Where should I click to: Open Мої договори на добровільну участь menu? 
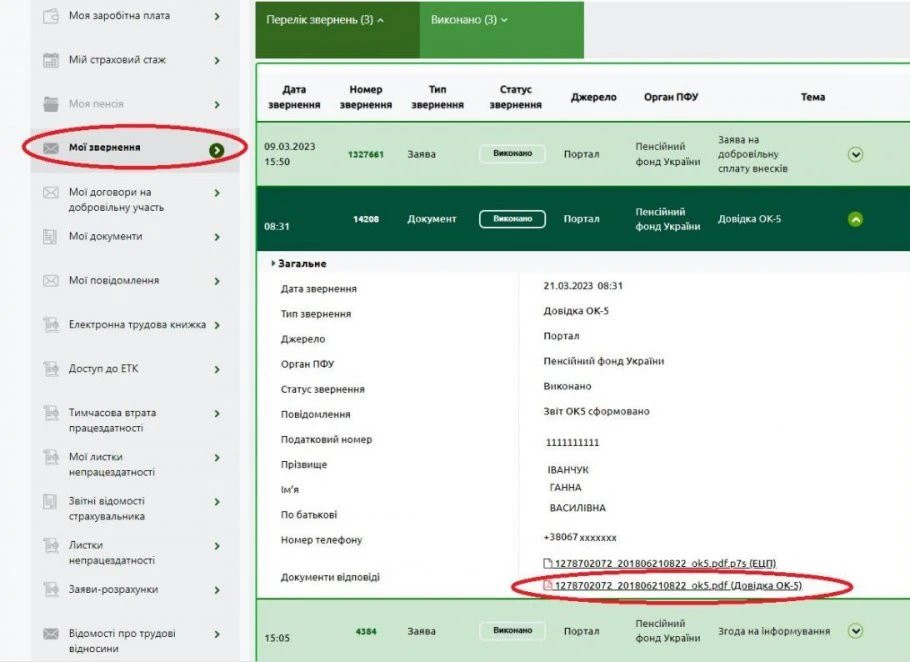[x=116, y=199]
